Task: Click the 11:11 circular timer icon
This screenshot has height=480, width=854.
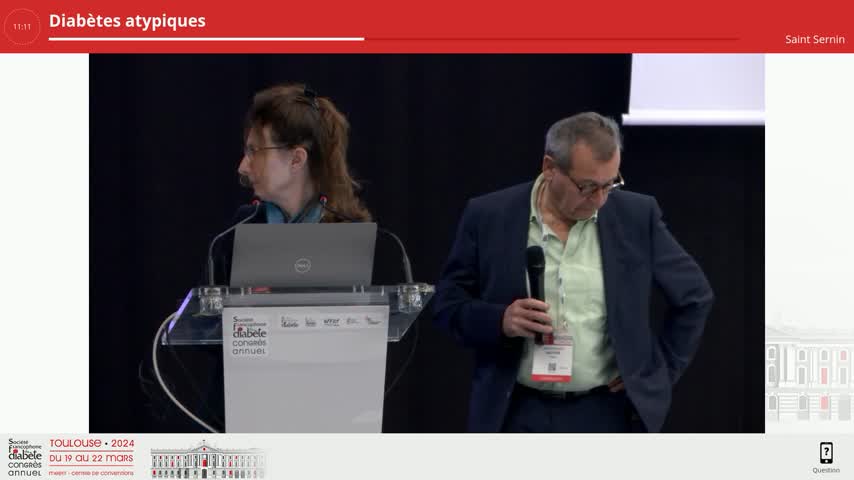Action: (x=22, y=27)
